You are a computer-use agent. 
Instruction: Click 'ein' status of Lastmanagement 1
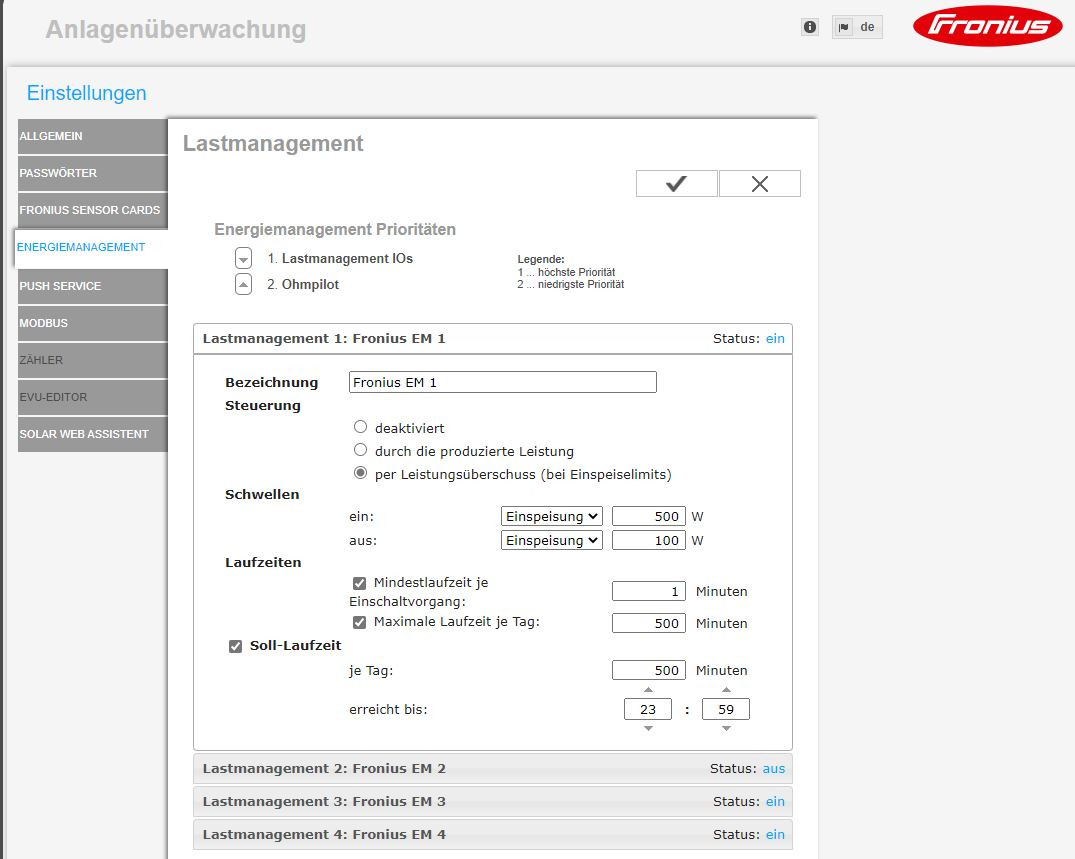775,339
